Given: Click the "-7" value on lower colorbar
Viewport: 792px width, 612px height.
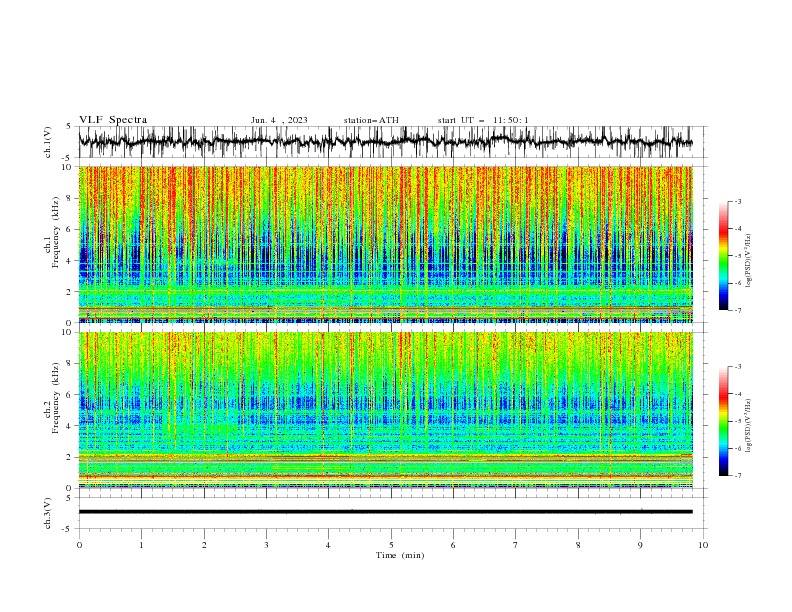Looking at the screenshot, I should click(x=737, y=475).
